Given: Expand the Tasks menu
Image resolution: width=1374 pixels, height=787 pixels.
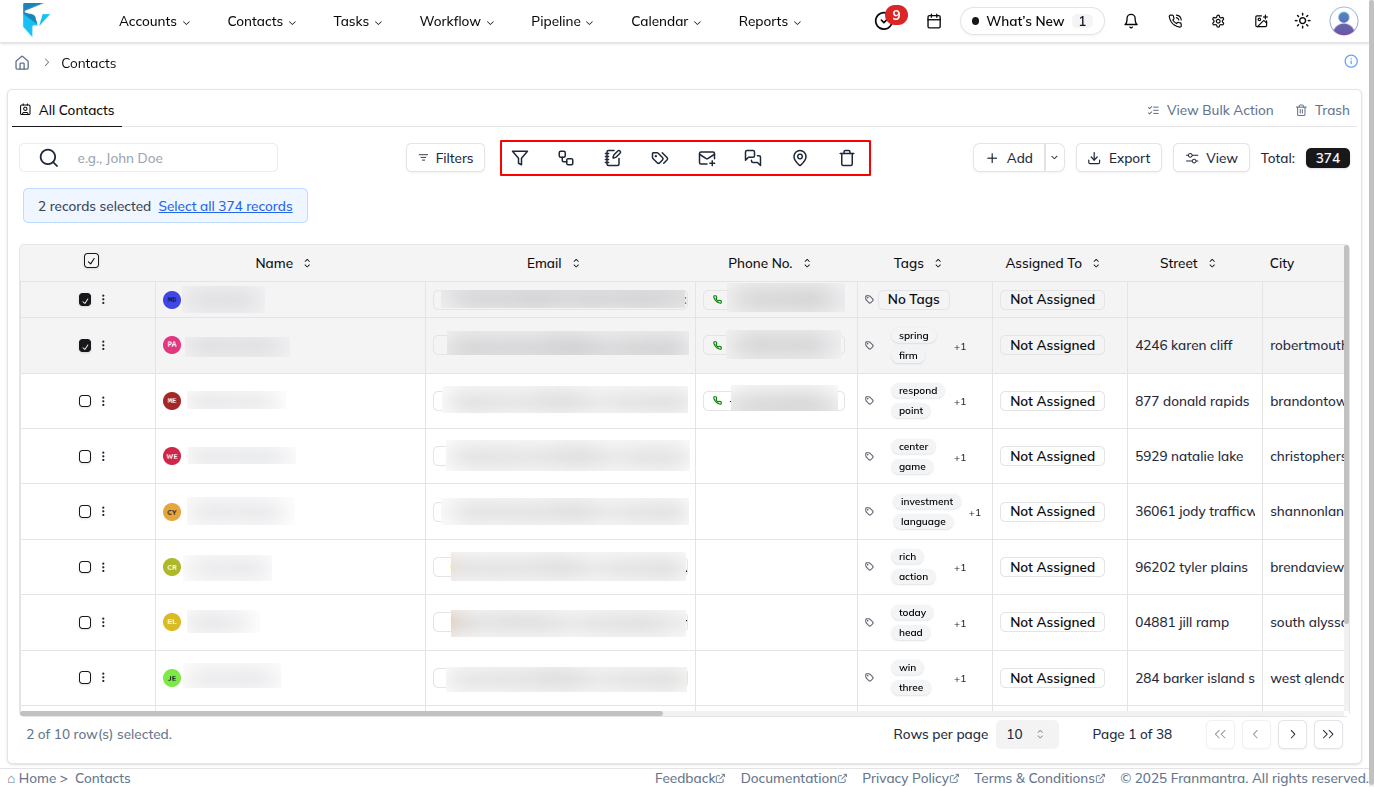Looking at the screenshot, I should click(358, 21).
